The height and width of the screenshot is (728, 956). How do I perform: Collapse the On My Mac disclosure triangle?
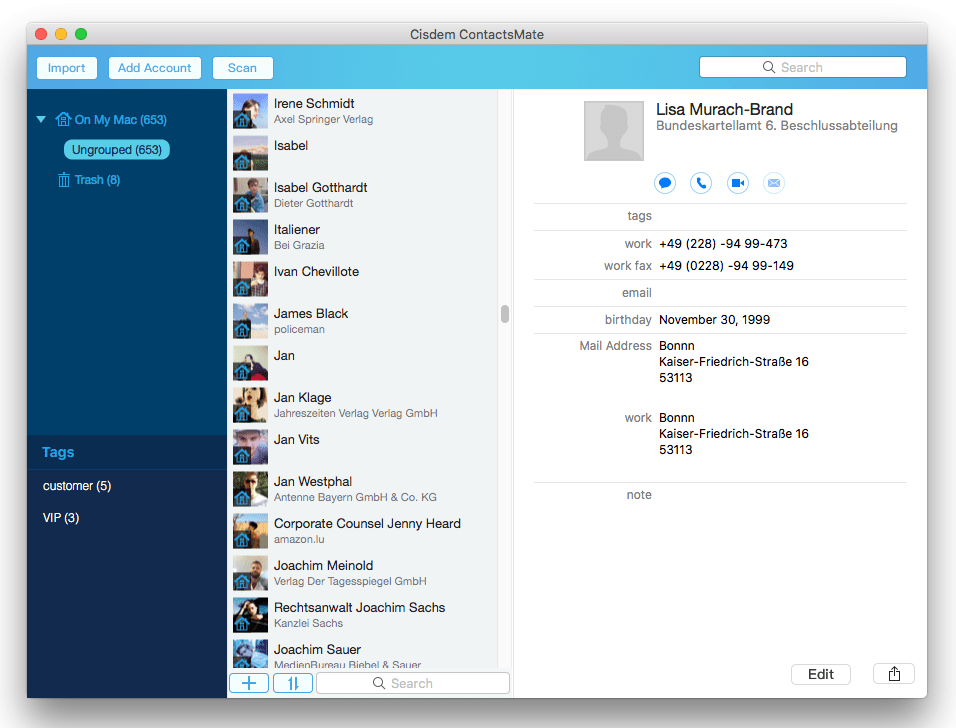click(x=41, y=119)
